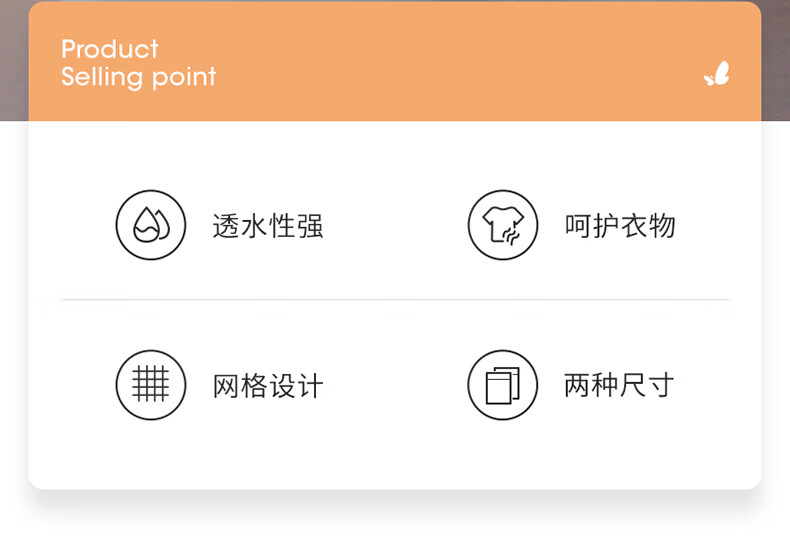Image resolution: width=790 pixels, height=558 pixels.
Task: Click the white butterfly logo in header
Action: pos(717,74)
